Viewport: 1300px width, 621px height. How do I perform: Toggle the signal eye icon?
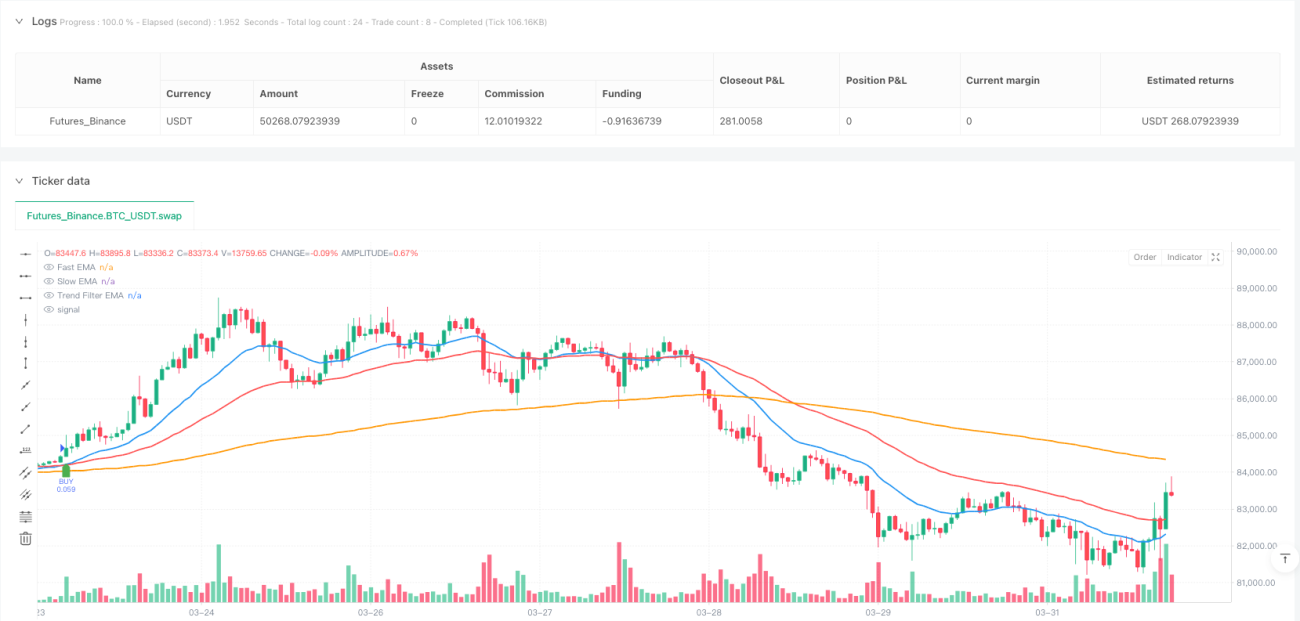[49, 309]
